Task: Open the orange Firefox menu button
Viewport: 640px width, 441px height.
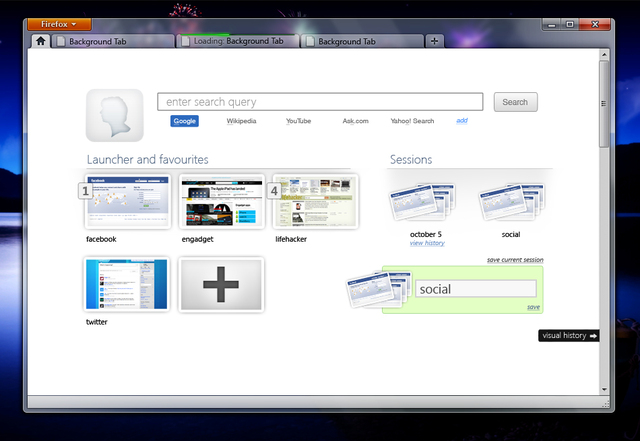Action: click(59, 24)
